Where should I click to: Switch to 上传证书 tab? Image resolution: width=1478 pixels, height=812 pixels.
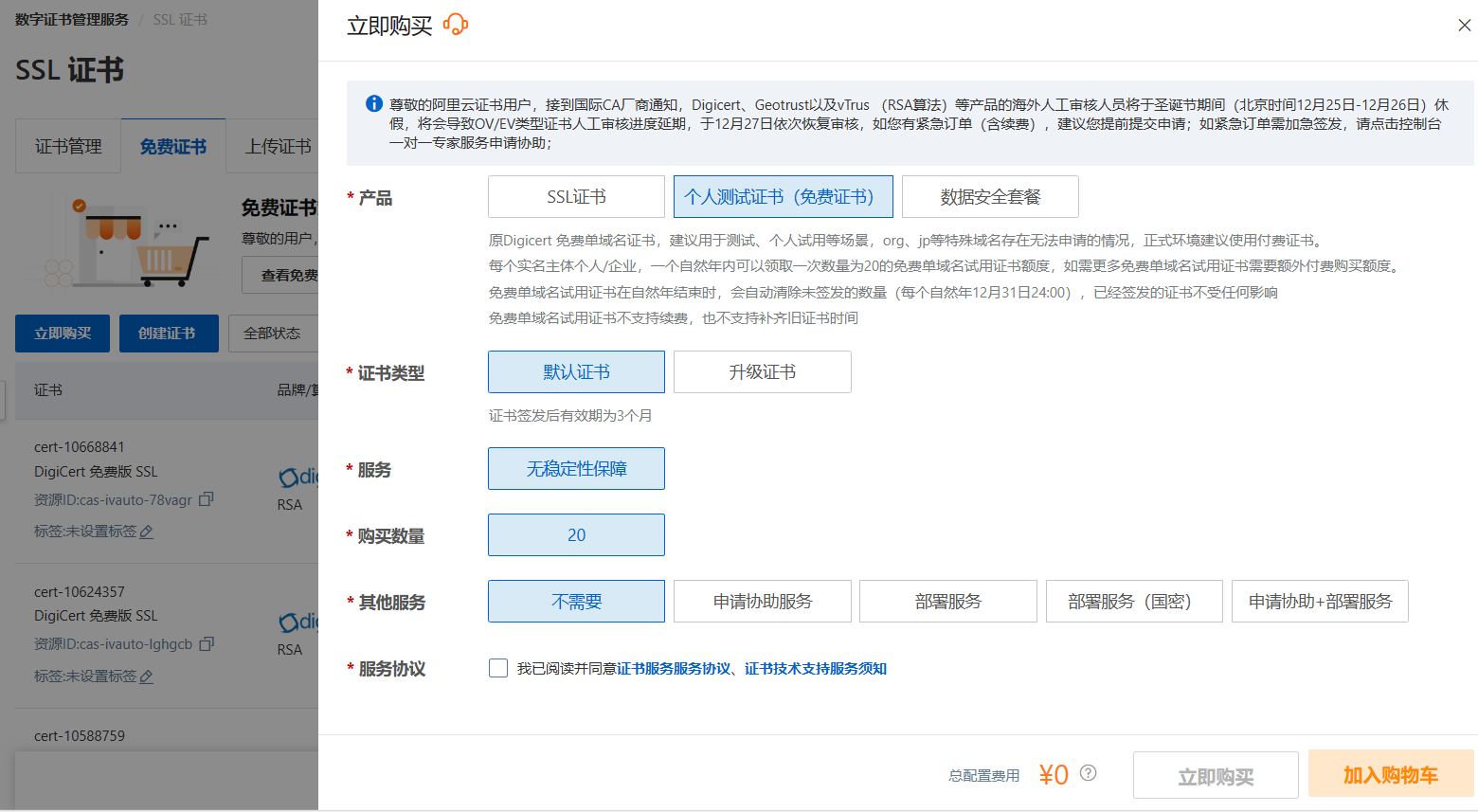(273, 146)
